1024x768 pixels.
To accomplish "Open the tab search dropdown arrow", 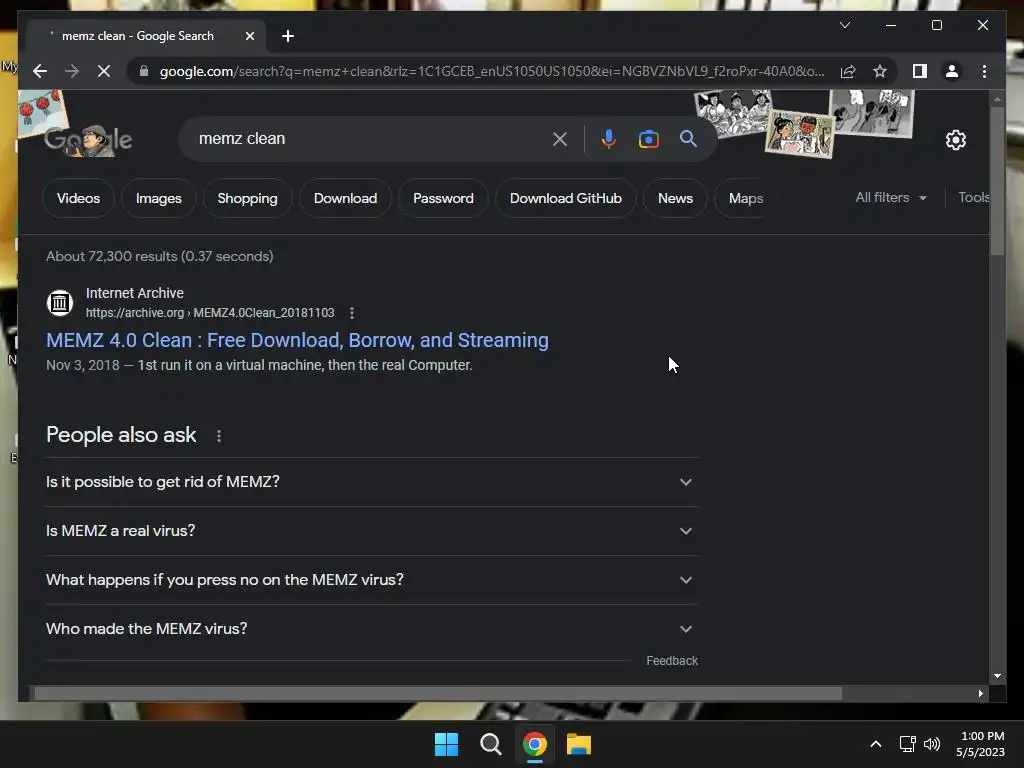I will (x=844, y=25).
